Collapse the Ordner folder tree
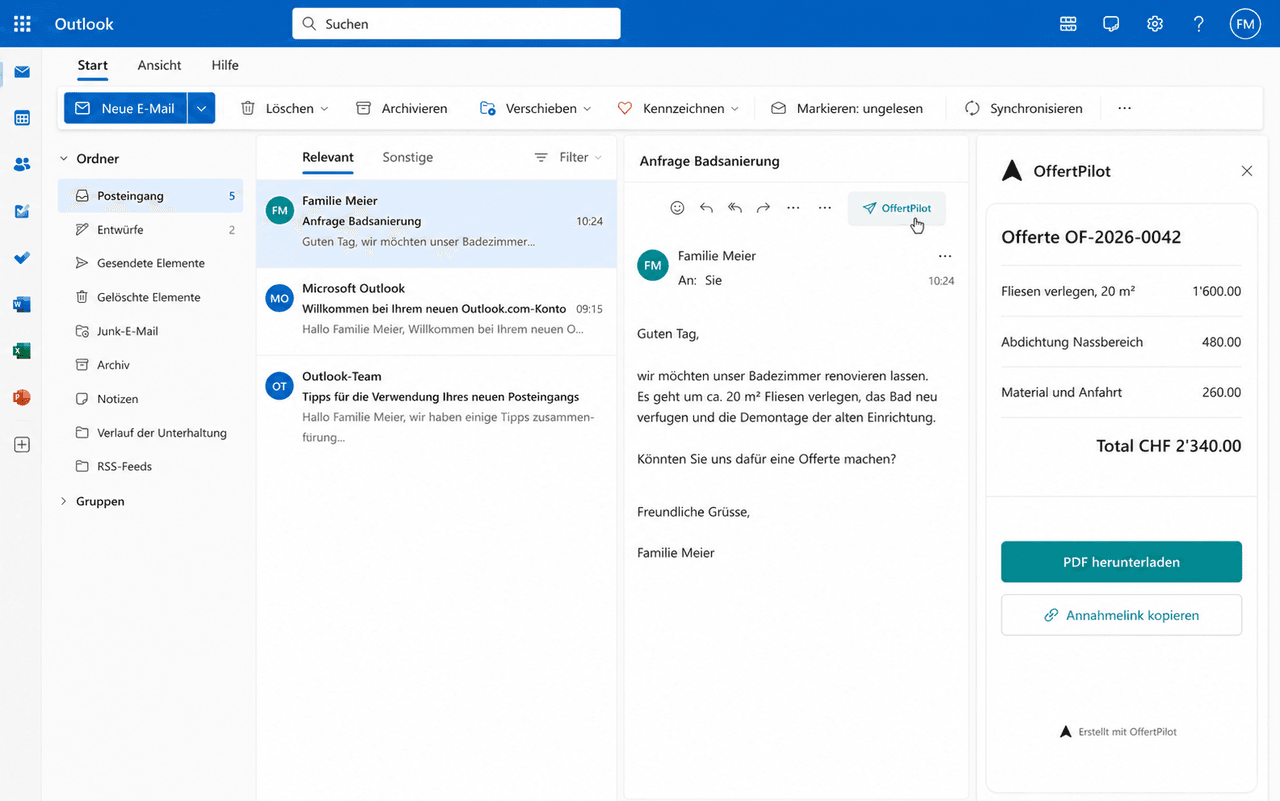 coord(64,158)
